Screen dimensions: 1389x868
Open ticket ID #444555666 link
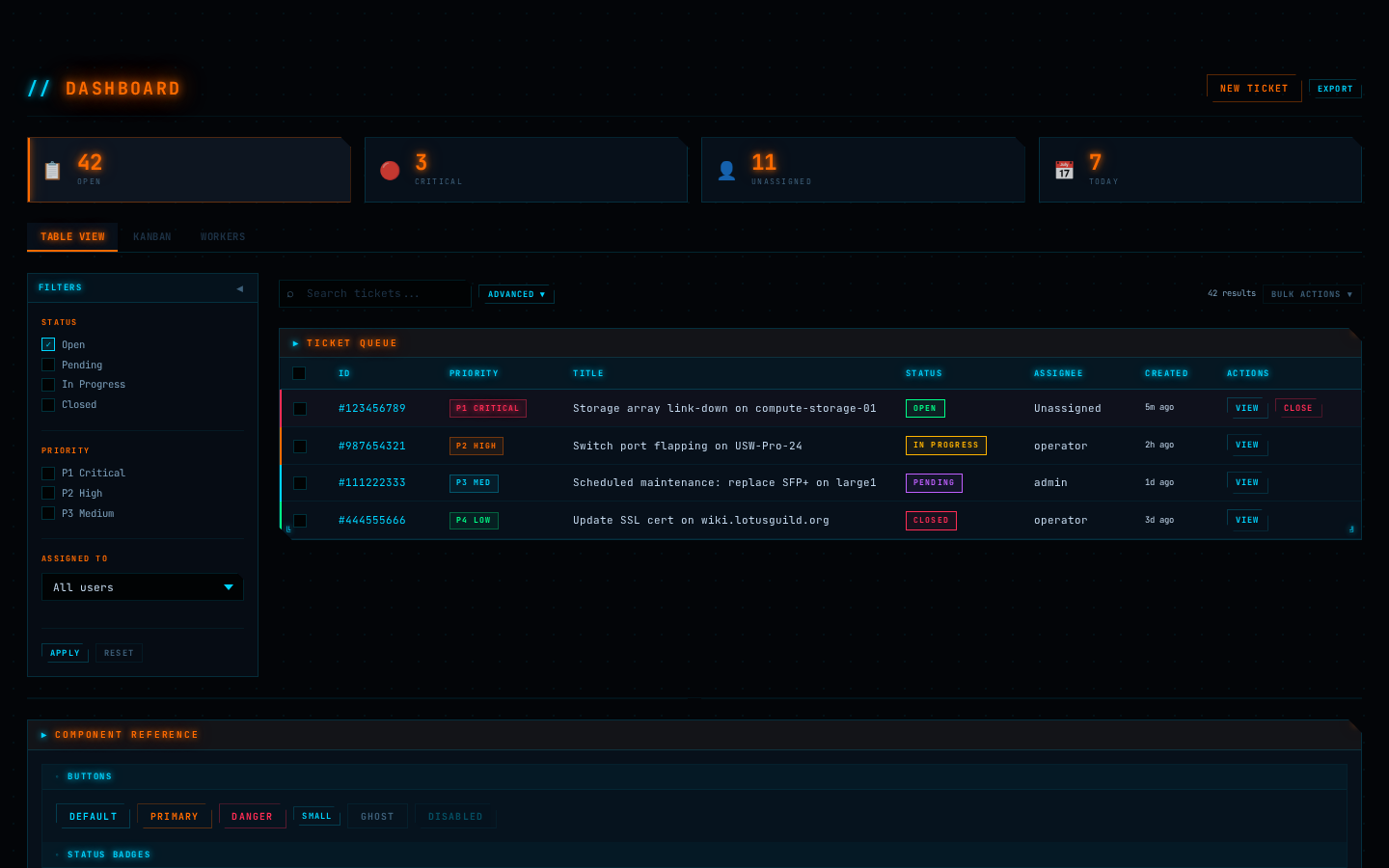coord(372,521)
